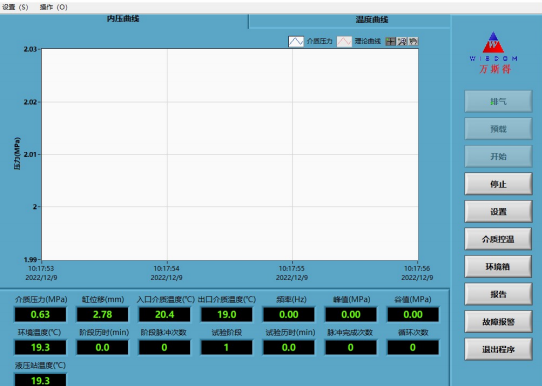Click the 介质压力 blue plot legend icon
The width and height of the screenshot is (542, 386).
296,41
